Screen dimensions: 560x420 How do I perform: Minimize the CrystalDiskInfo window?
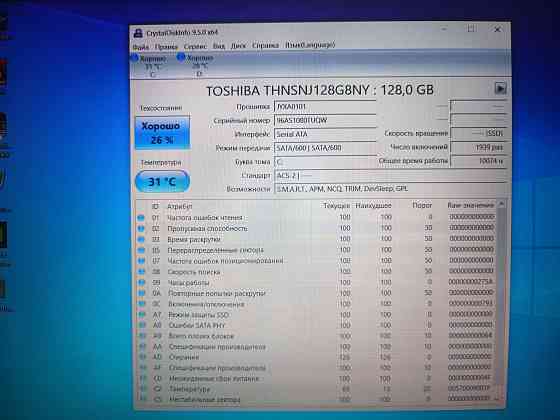point(444,29)
